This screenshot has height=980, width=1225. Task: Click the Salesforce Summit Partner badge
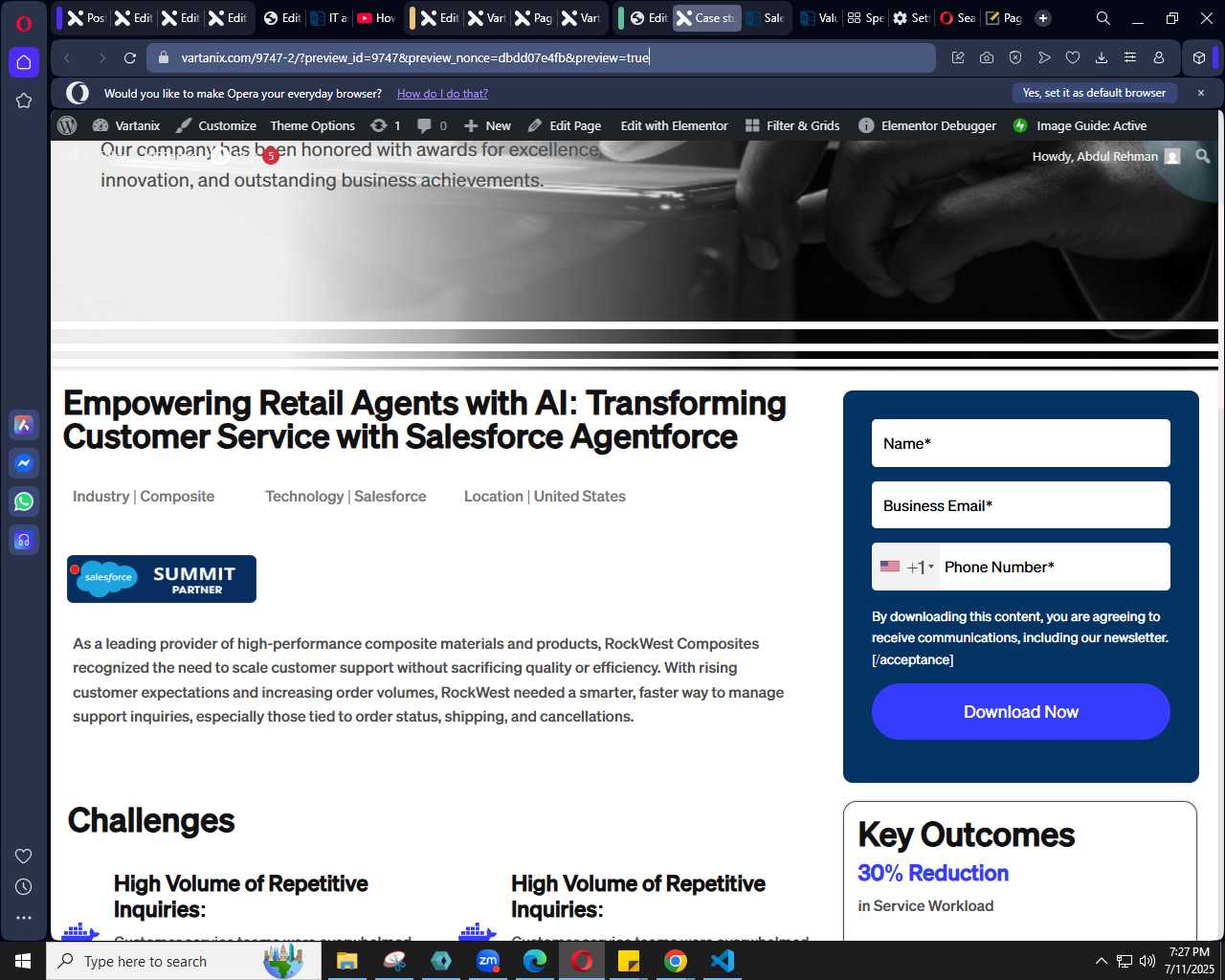tap(162, 579)
